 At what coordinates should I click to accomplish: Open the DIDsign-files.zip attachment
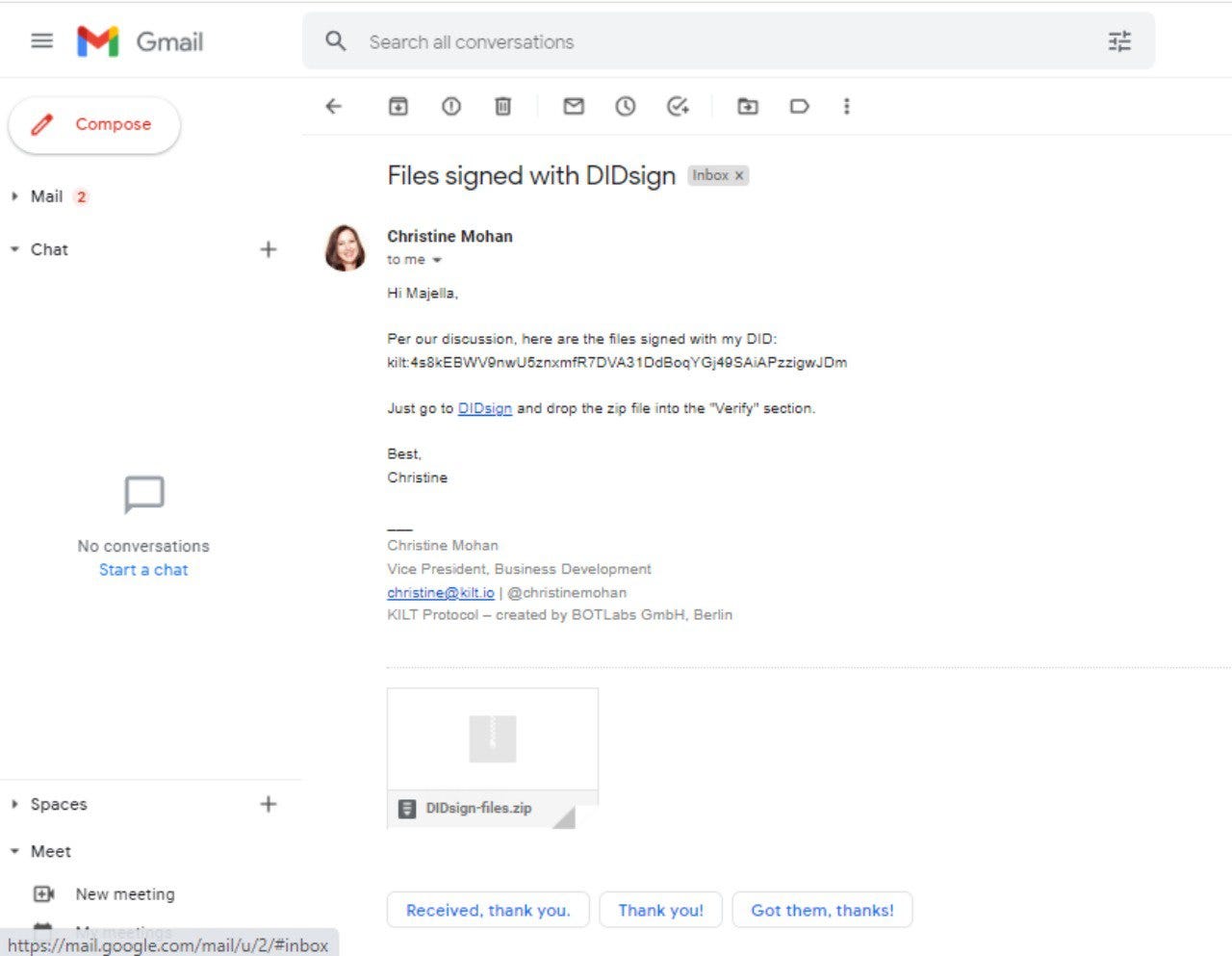493,759
